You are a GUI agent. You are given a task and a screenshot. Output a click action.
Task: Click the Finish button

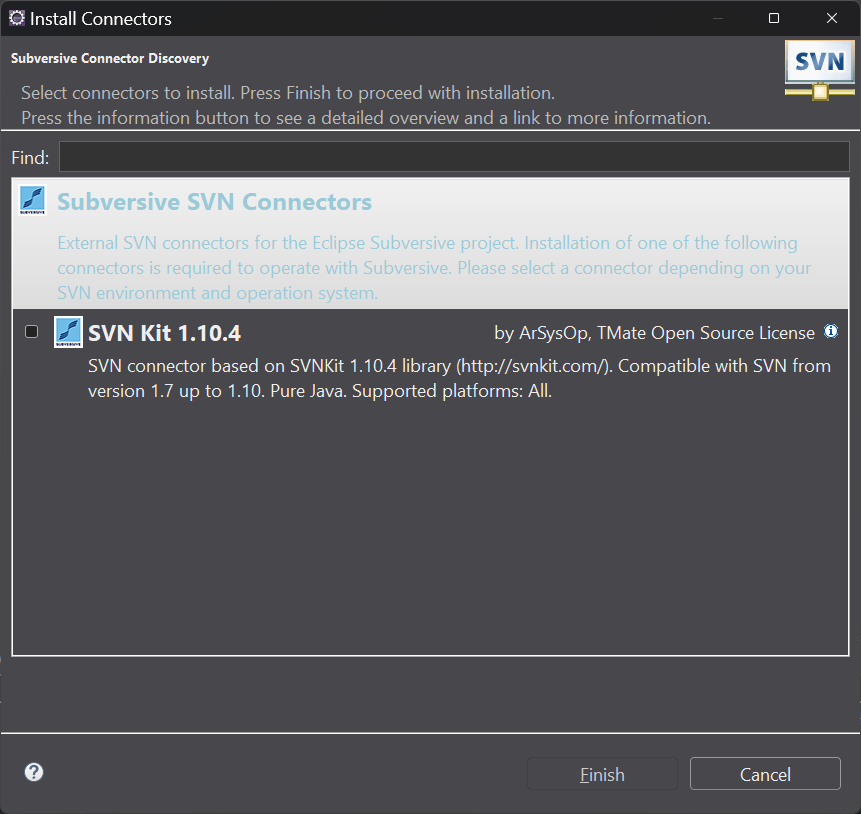[602, 774]
